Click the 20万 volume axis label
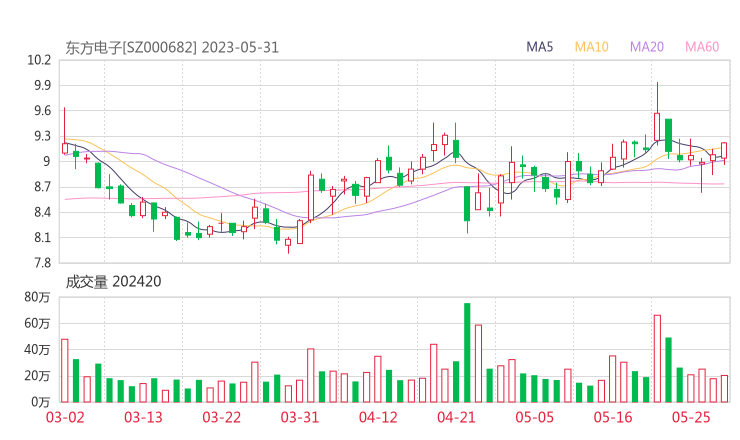This screenshot has height=440, width=740. pos(37,376)
